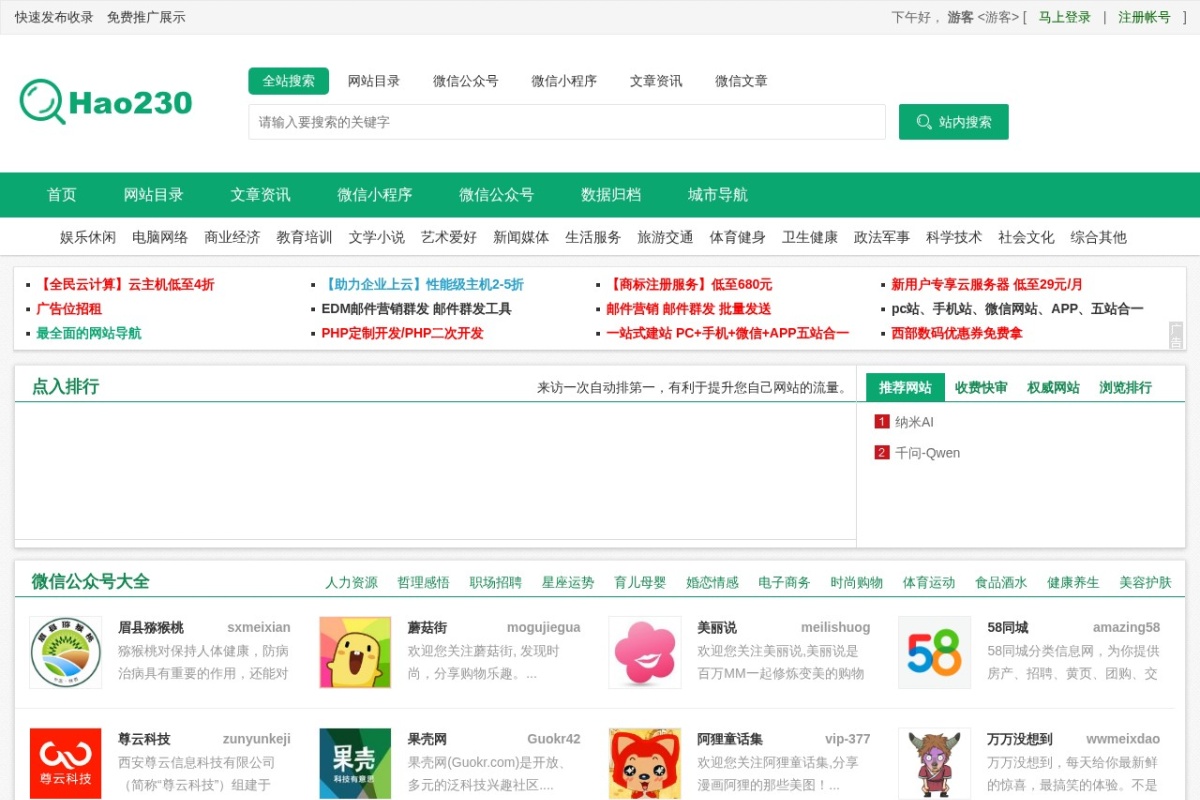1200x800 pixels.
Task: Click the 马上登录 login link
Action: pos(1064,17)
